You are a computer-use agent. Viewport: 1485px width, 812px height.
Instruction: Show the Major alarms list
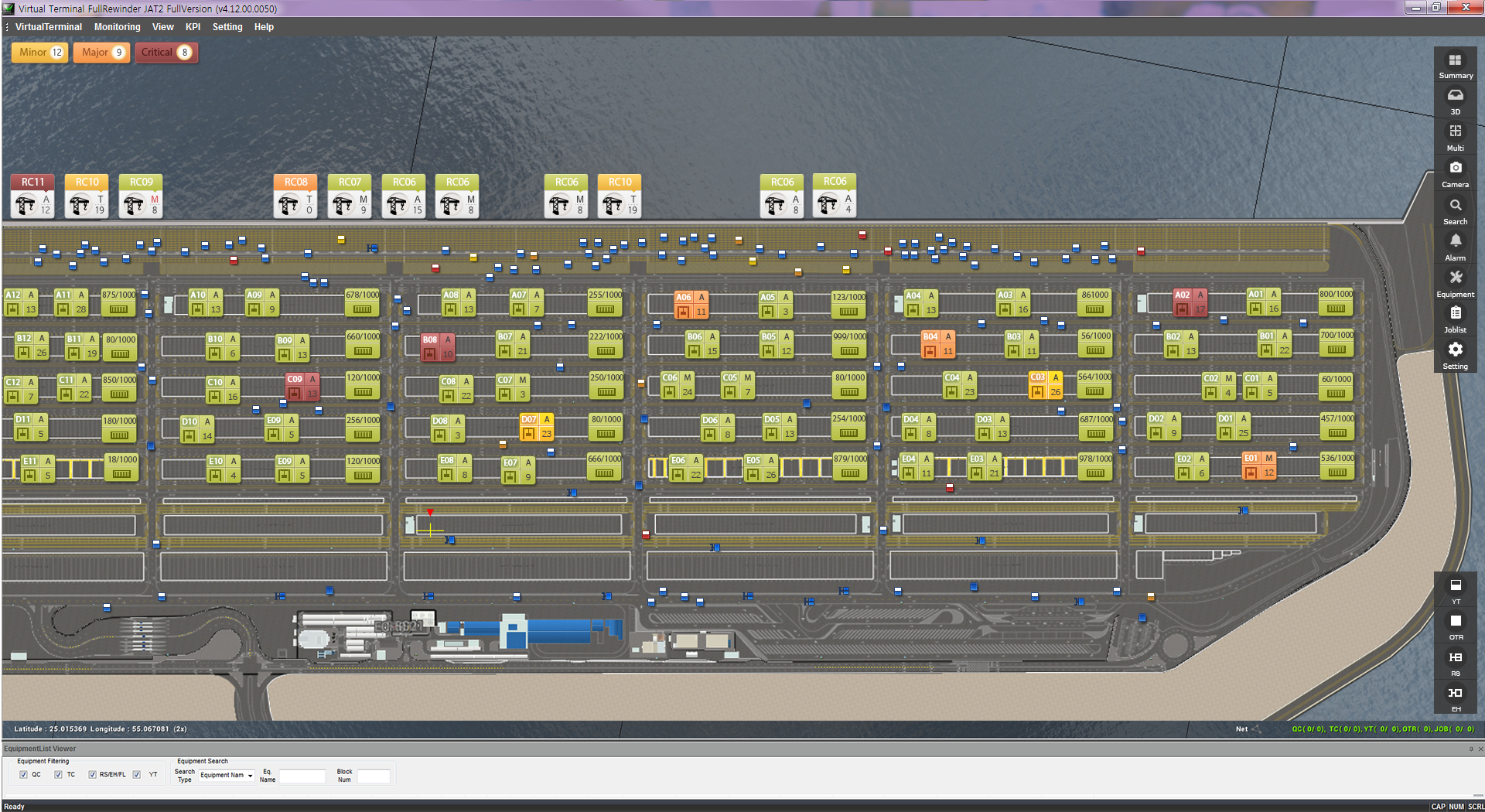[101, 53]
